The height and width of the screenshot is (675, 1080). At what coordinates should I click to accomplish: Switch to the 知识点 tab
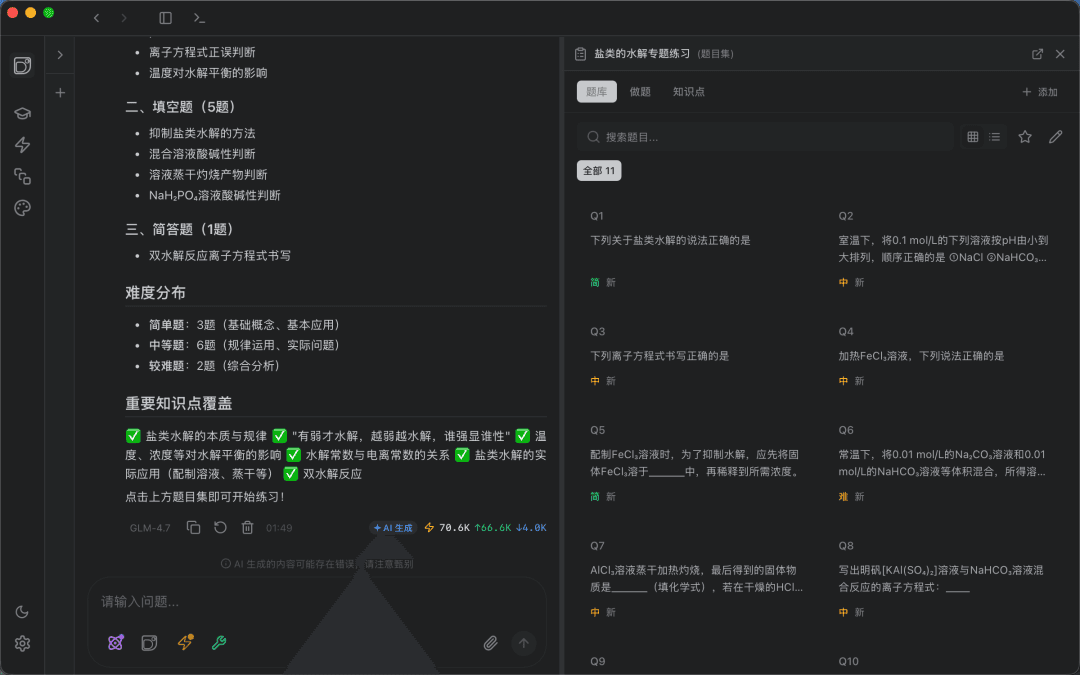click(689, 92)
